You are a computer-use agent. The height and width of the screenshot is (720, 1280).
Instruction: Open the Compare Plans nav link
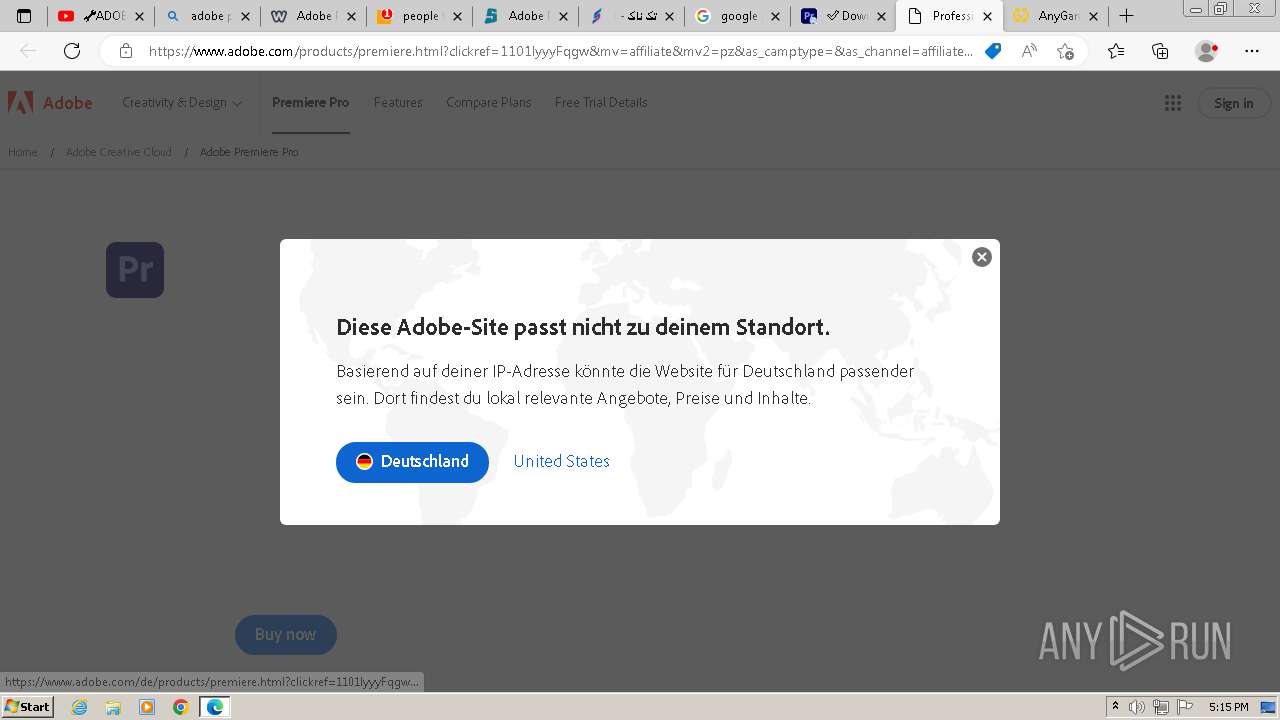coord(488,102)
